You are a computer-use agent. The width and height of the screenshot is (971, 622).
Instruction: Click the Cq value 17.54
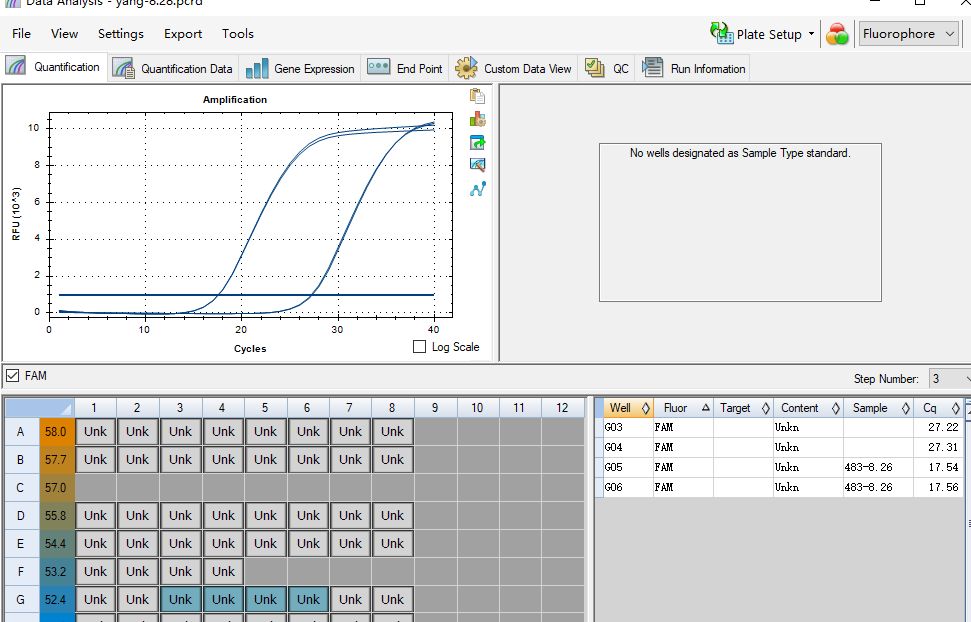[x=943, y=467]
